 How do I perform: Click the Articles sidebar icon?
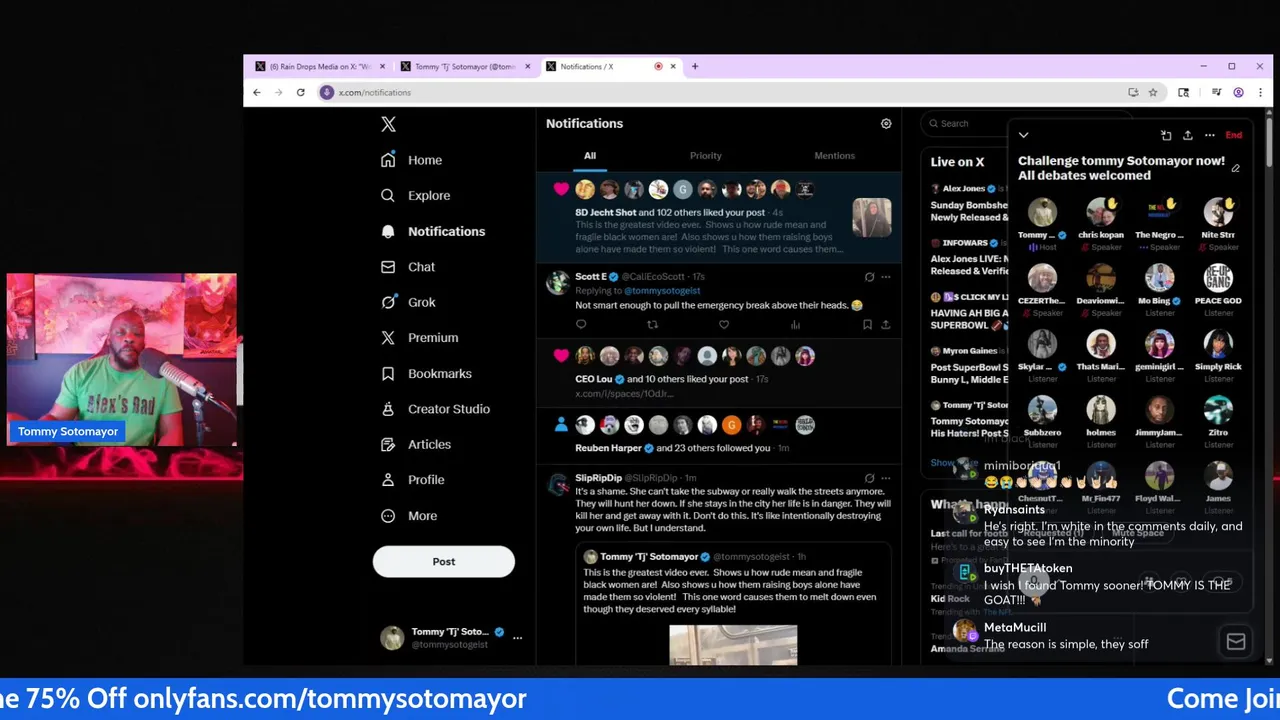pos(388,444)
